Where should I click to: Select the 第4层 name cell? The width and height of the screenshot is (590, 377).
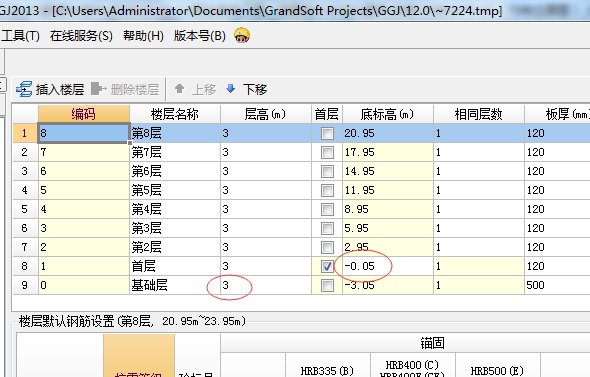coord(175,209)
